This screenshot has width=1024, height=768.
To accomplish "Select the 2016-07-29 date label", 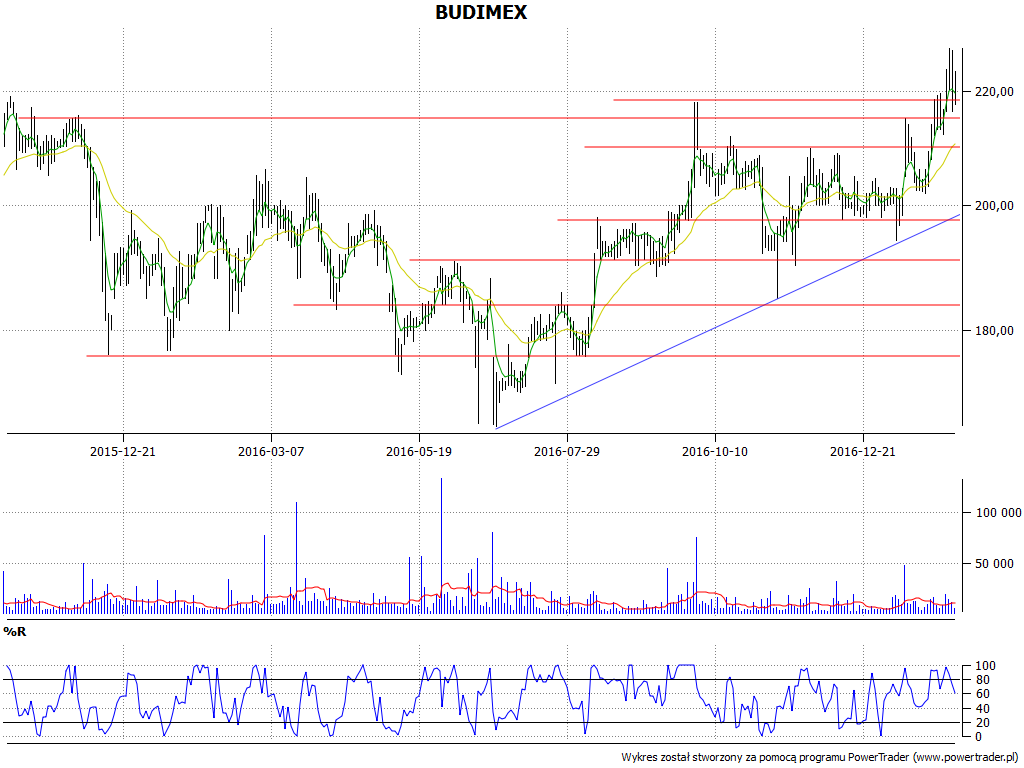I will [x=567, y=451].
